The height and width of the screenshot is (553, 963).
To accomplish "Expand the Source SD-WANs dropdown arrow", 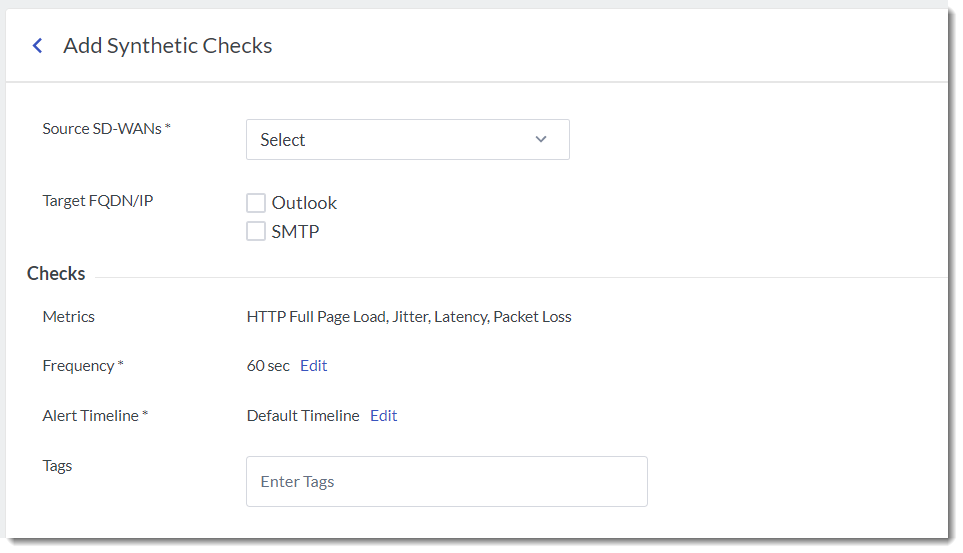I will (x=541, y=140).
